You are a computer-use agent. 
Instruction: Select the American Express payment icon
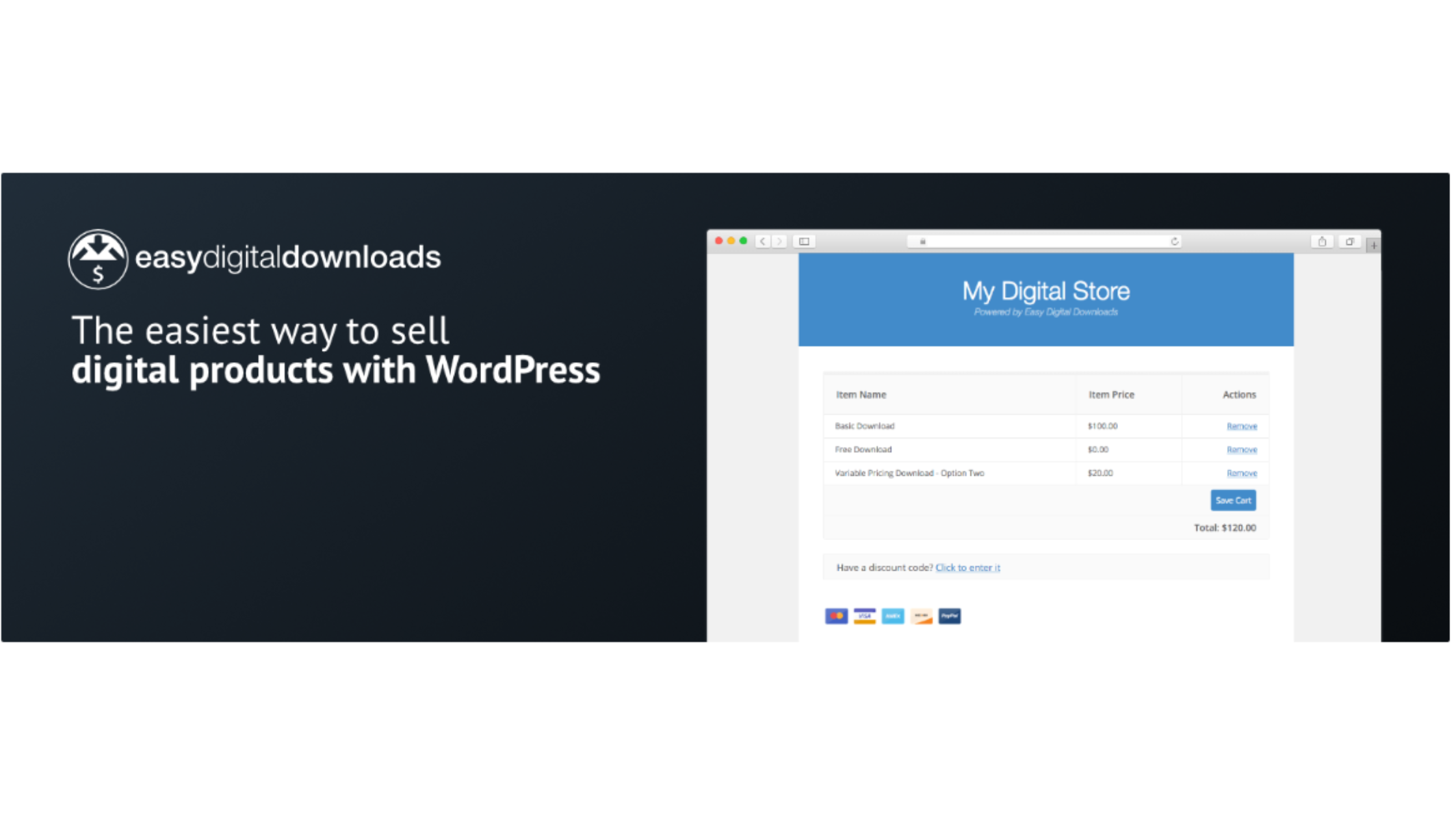pyautogui.click(x=893, y=616)
